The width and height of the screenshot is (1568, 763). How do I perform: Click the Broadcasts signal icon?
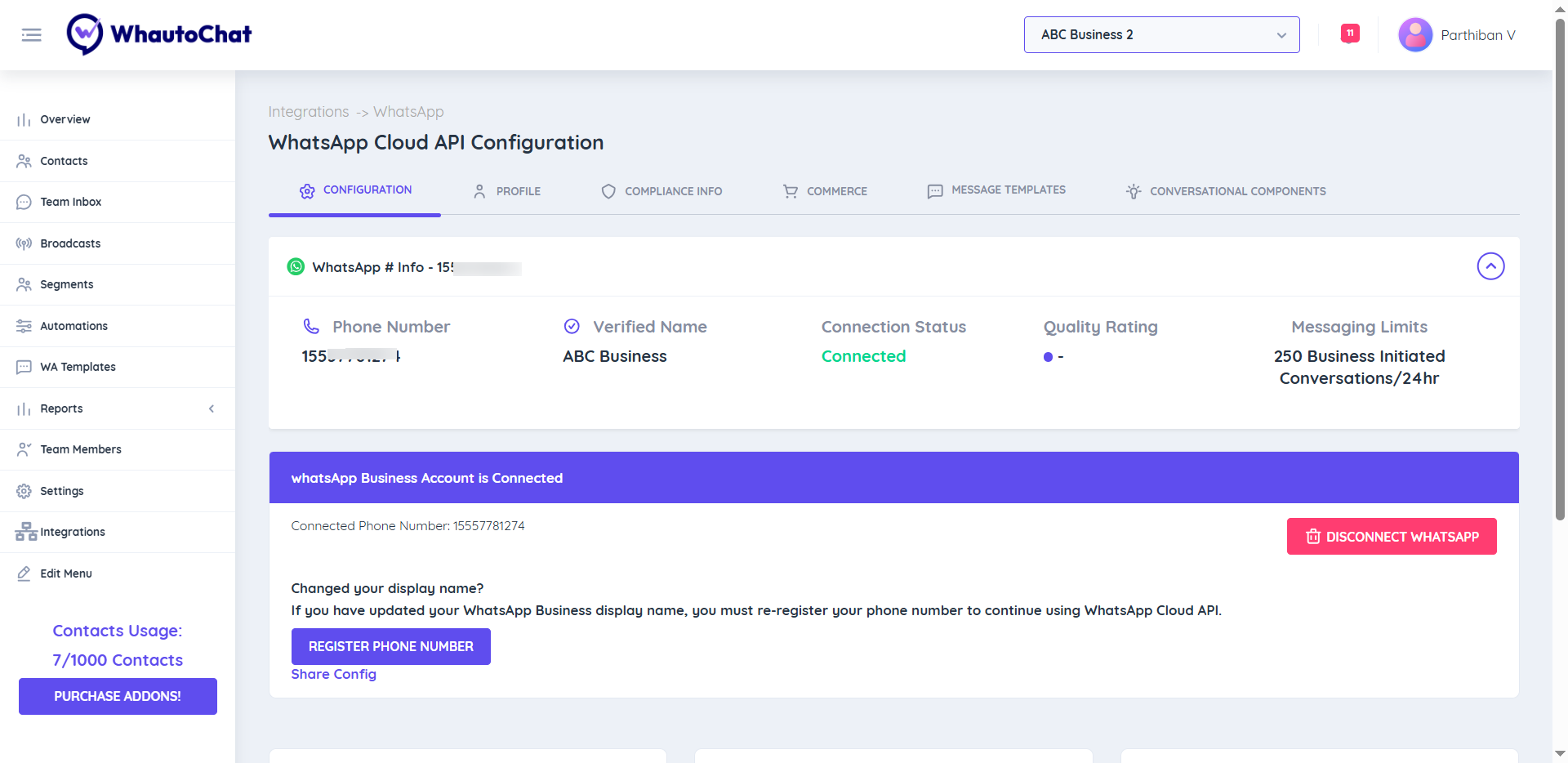[x=24, y=243]
